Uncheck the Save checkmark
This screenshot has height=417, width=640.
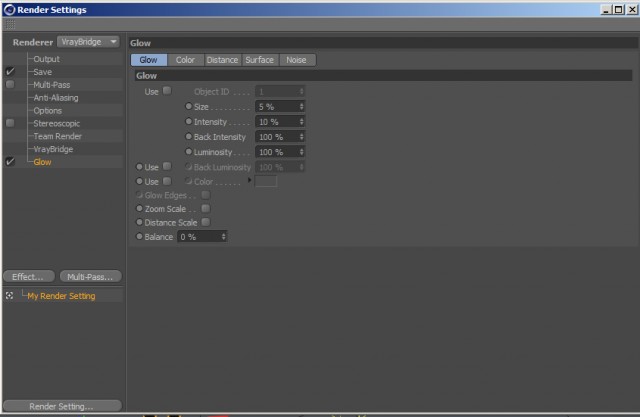tap(10, 71)
